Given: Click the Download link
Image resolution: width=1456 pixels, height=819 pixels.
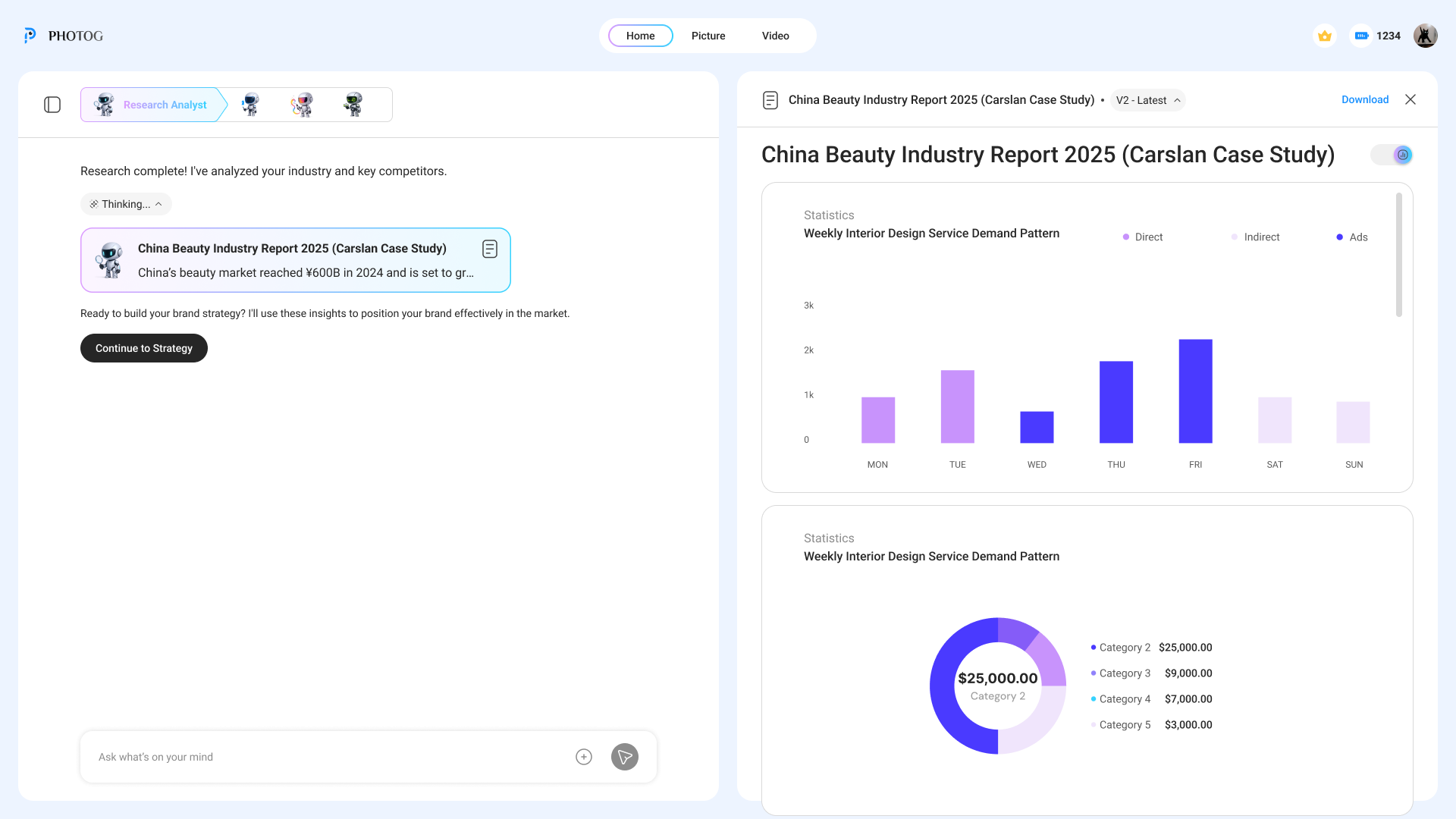Looking at the screenshot, I should [x=1365, y=99].
